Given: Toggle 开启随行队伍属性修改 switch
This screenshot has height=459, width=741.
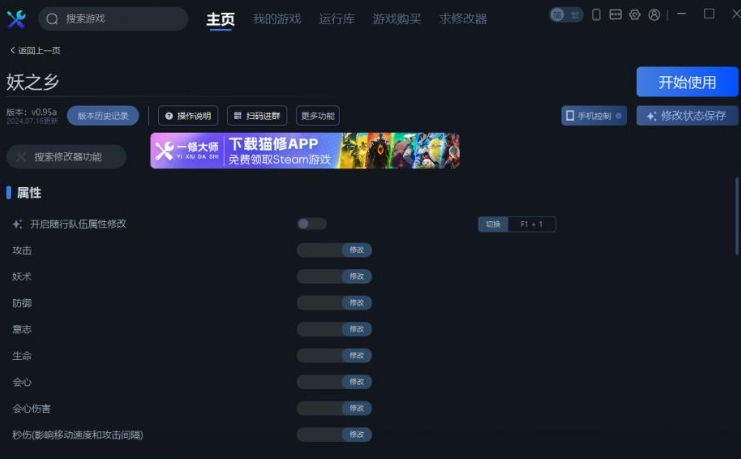Looking at the screenshot, I should tap(312, 224).
